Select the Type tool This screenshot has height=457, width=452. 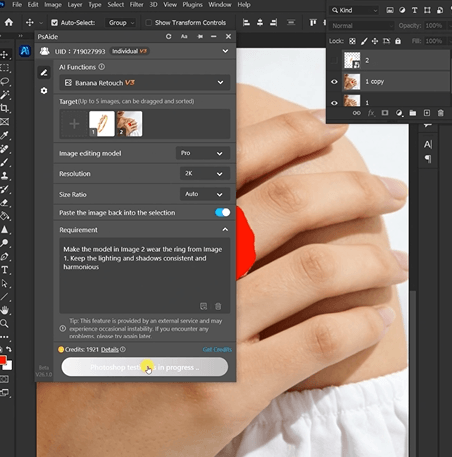coord(5,270)
